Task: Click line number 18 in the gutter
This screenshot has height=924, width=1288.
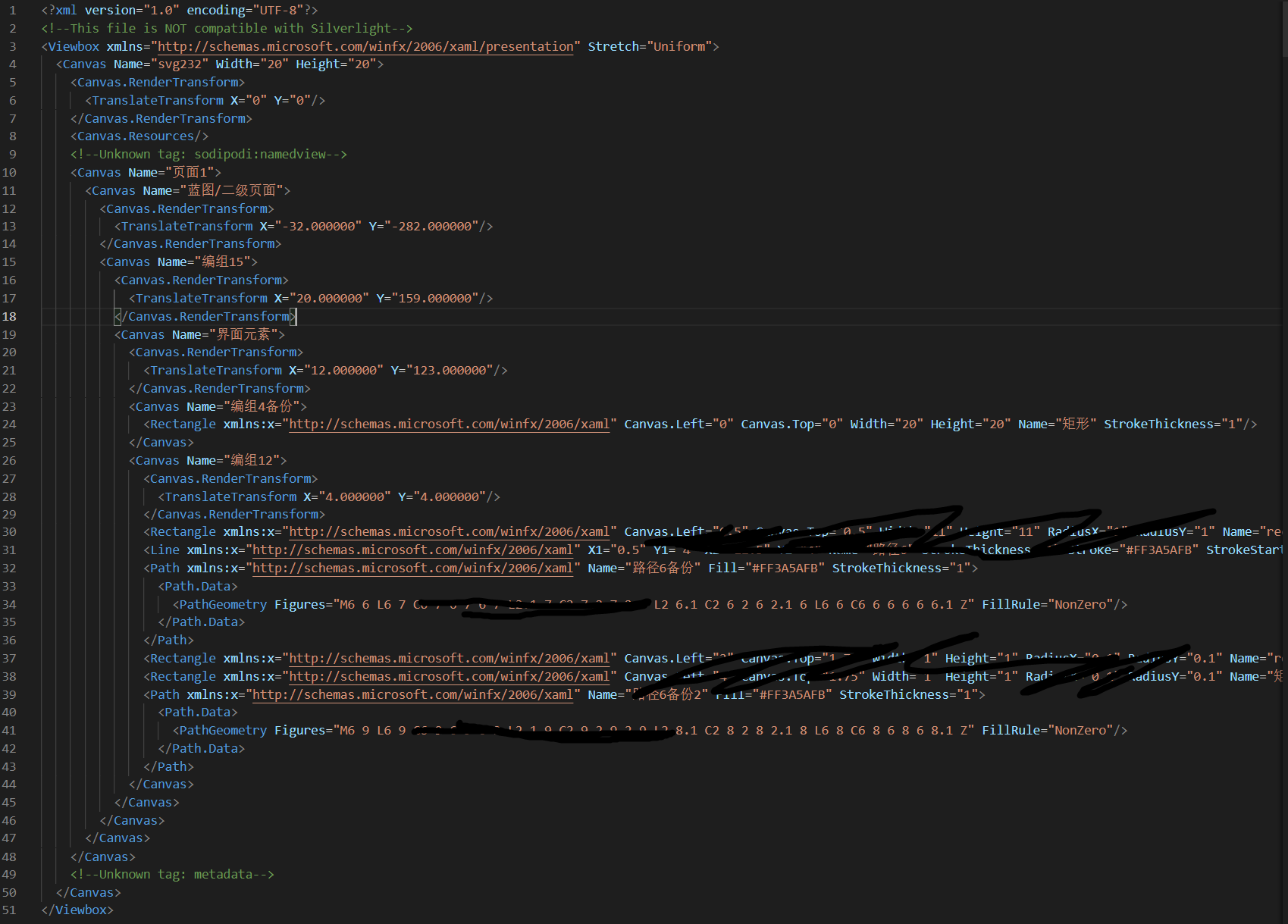Action: click(10, 316)
